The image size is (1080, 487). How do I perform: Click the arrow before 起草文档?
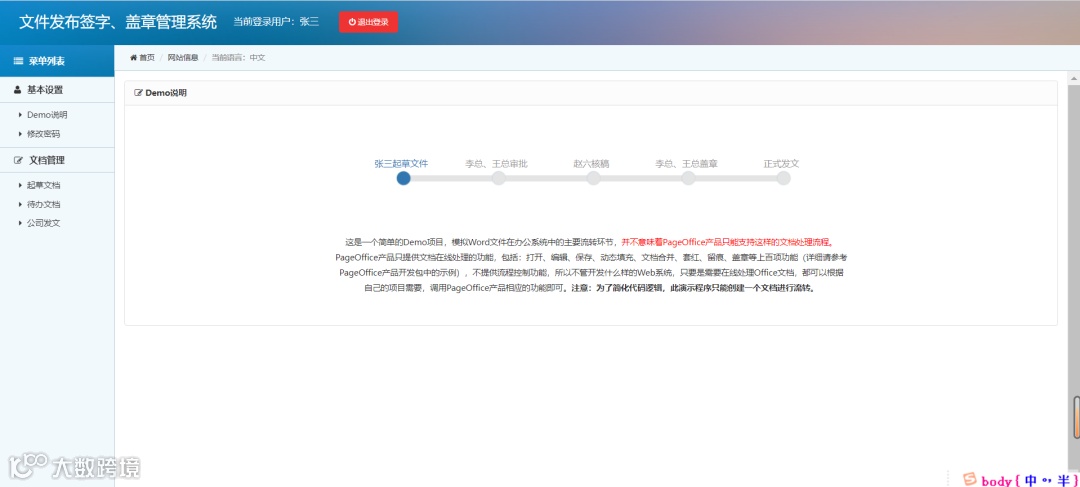tap(21, 185)
